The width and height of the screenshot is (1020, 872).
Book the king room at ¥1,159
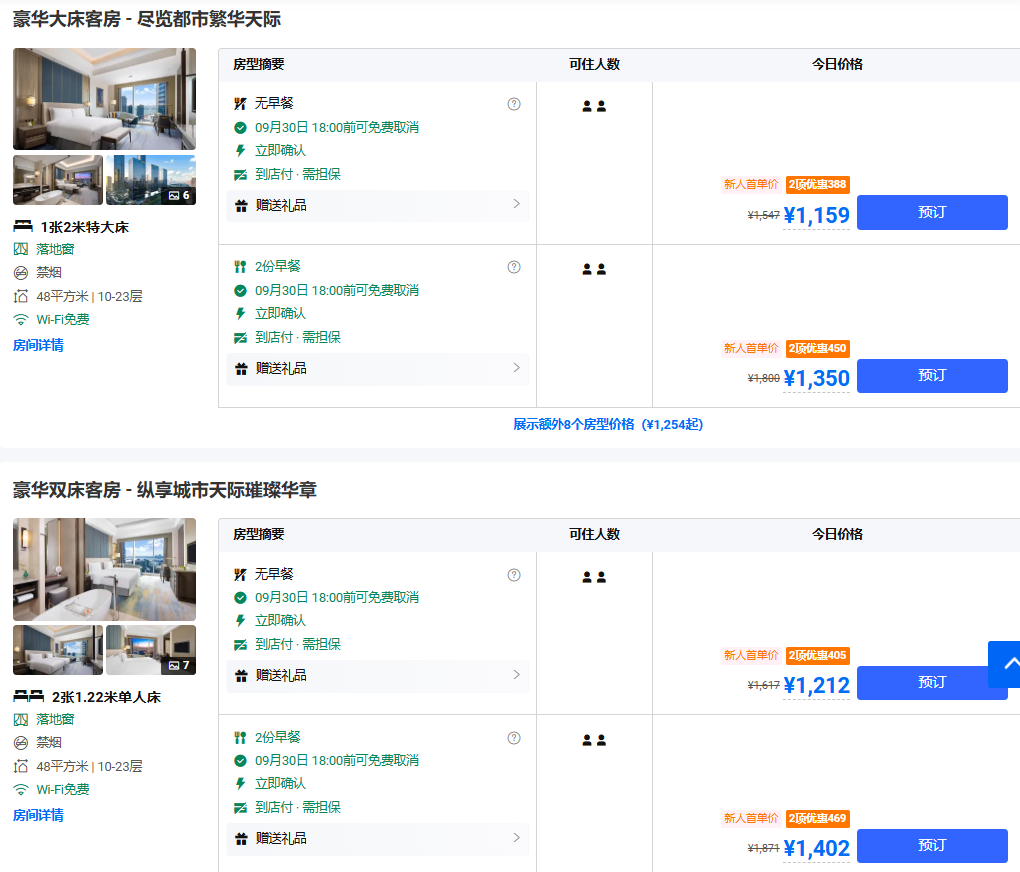click(x=931, y=212)
